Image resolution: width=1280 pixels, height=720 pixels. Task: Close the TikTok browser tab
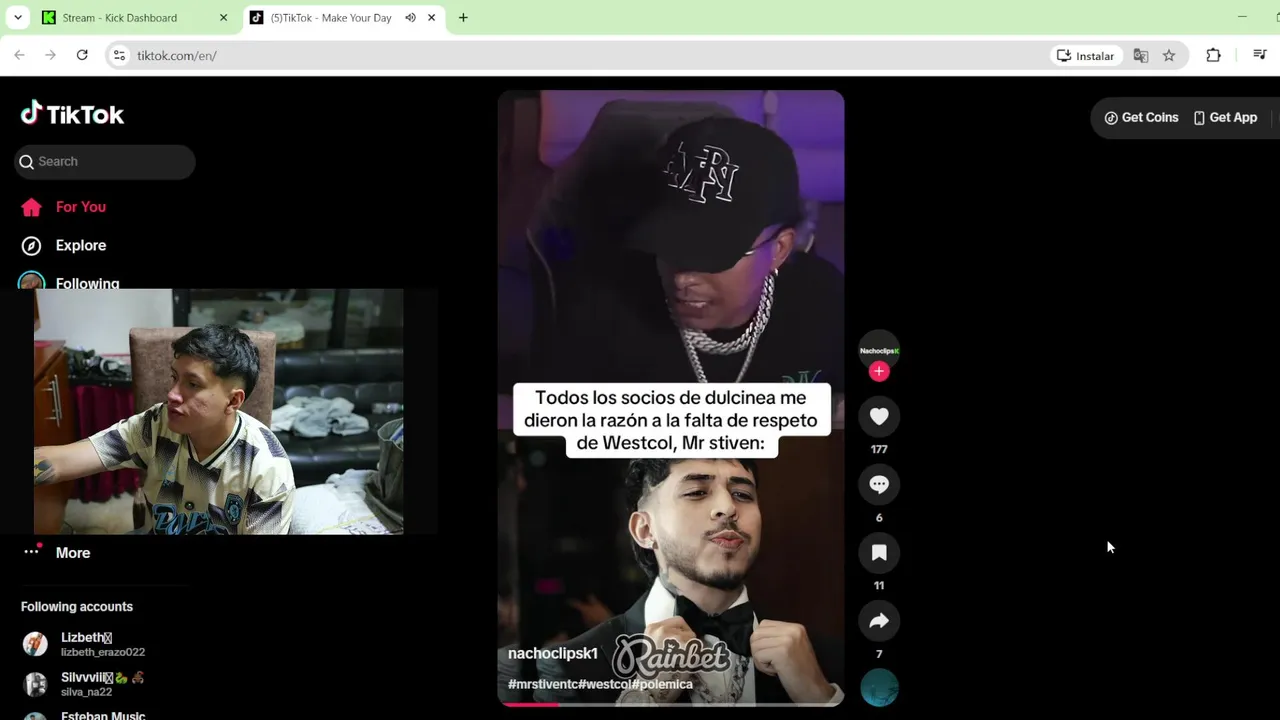click(431, 18)
